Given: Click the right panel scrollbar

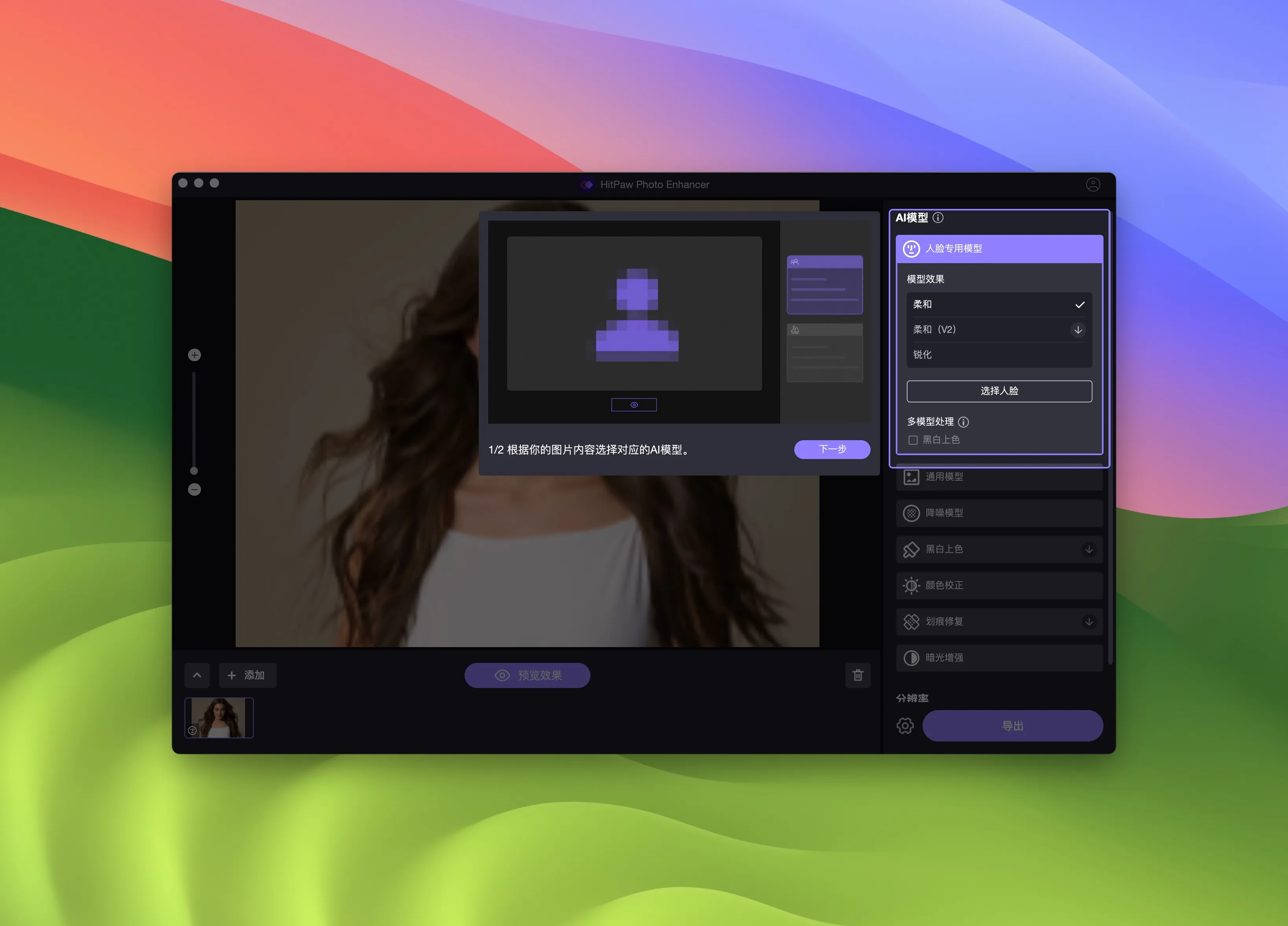Looking at the screenshot, I should (x=1110, y=437).
